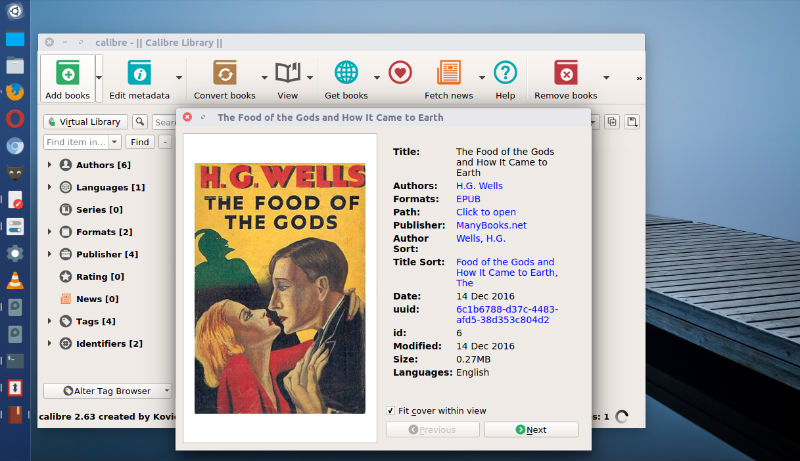Expand Publisher [4] tree node

[x=49, y=254]
